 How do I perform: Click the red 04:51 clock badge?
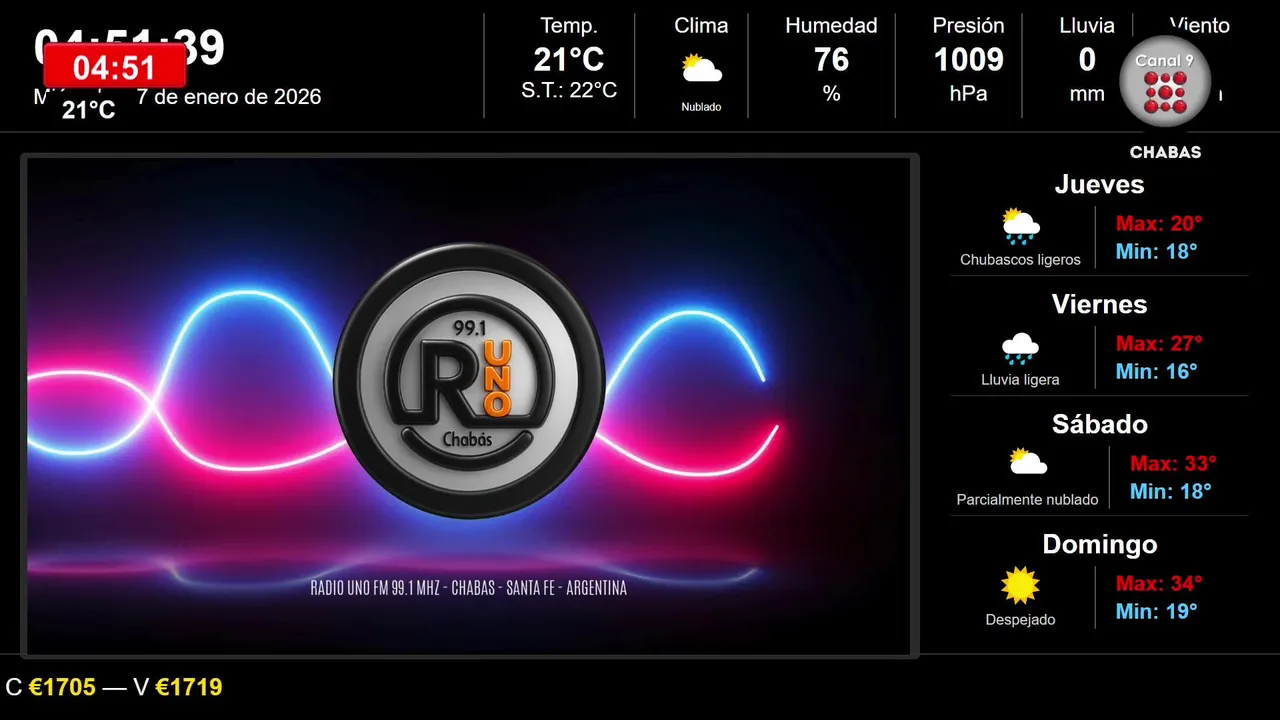coord(115,67)
